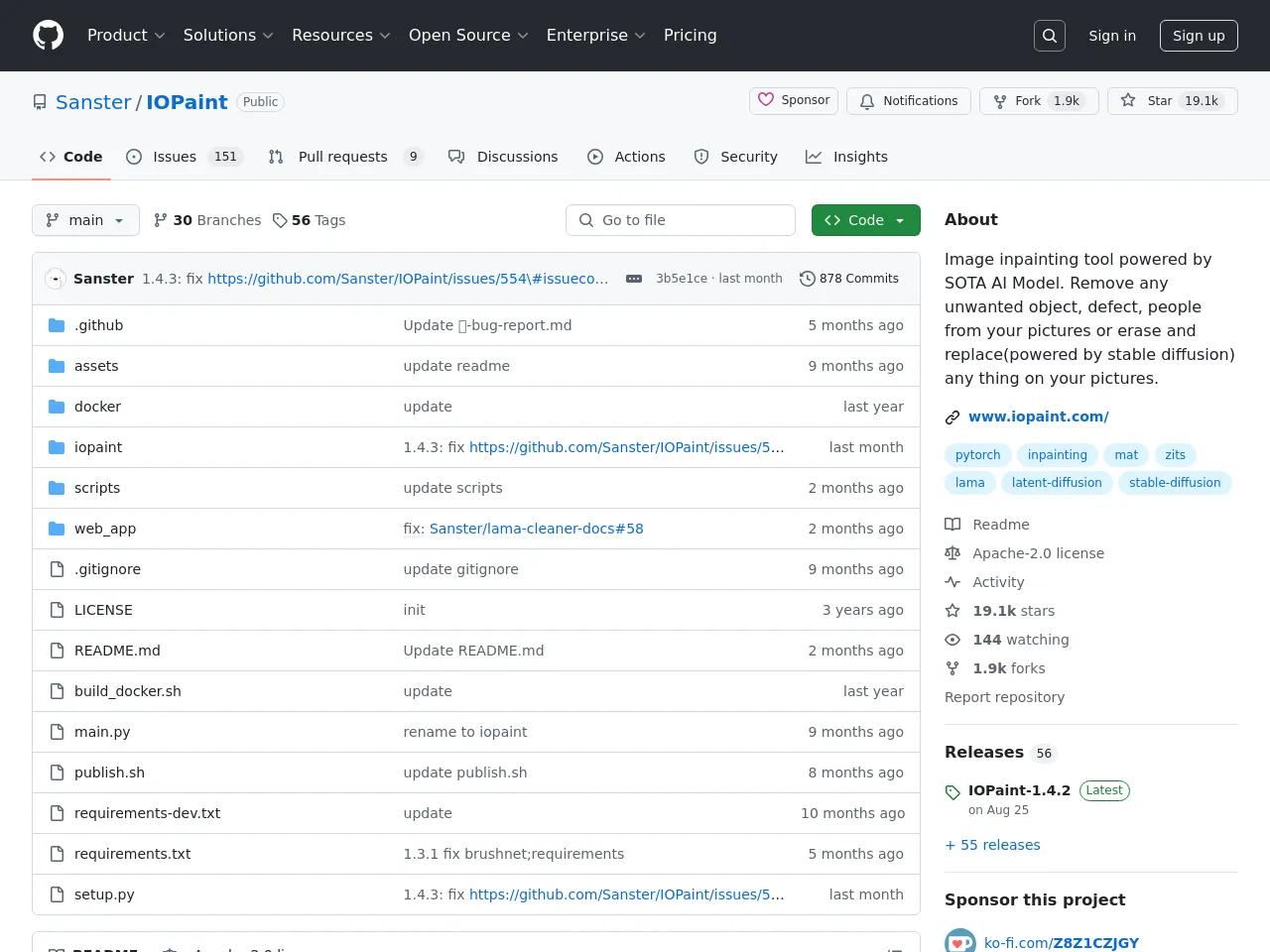Select the stable-diffusion topic tag
Viewport: 1270px width, 952px height.
point(1175,483)
